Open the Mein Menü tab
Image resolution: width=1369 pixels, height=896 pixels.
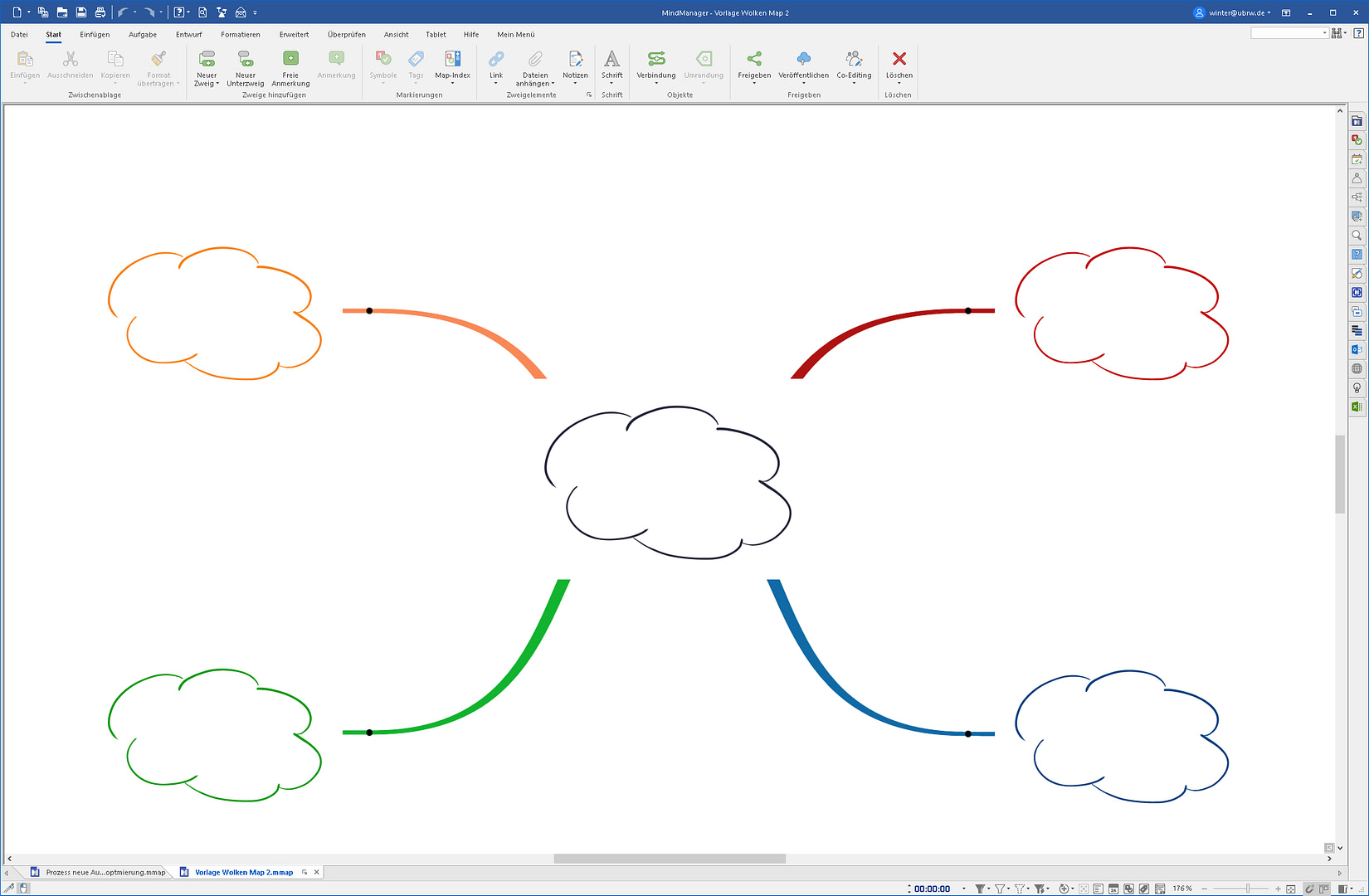tap(516, 35)
